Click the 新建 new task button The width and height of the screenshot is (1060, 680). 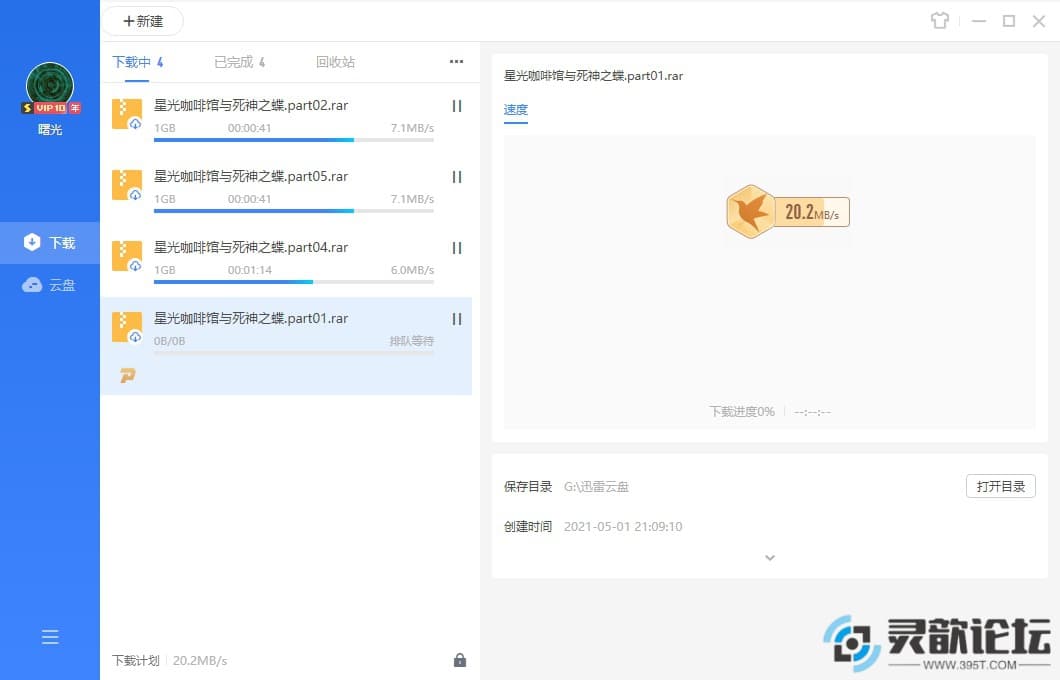tap(143, 21)
